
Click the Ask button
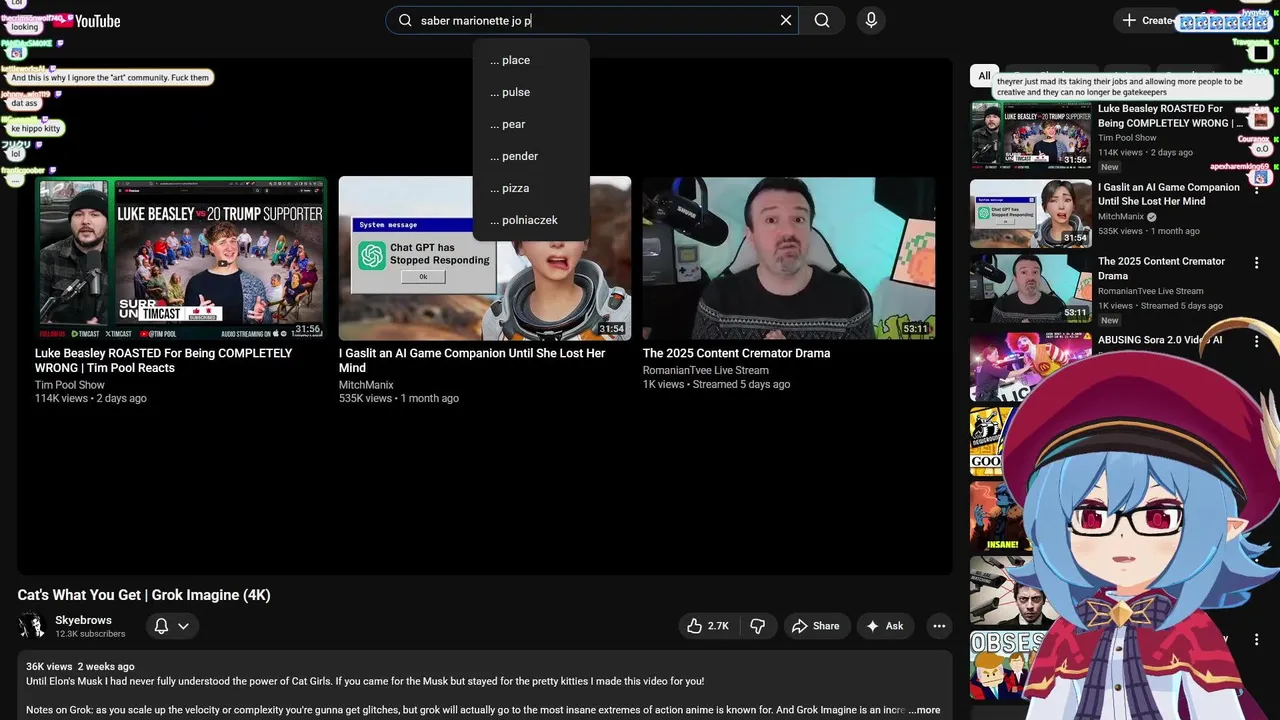tap(885, 626)
